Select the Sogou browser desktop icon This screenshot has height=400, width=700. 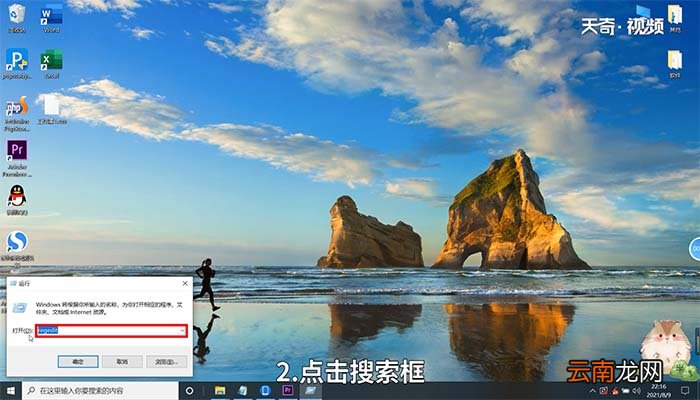point(17,248)
